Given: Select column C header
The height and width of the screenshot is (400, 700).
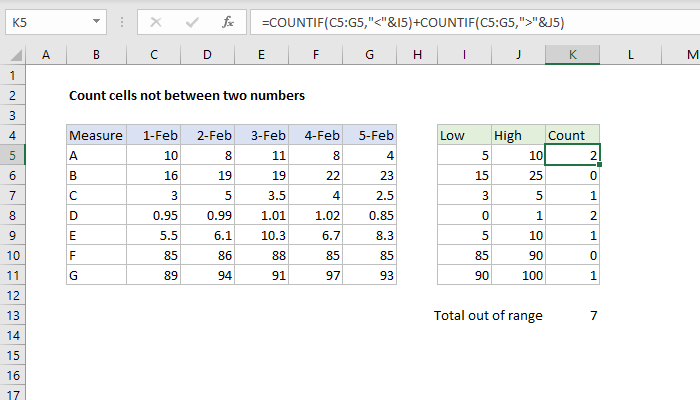Looking at the screenshot, I should [154, 55].
